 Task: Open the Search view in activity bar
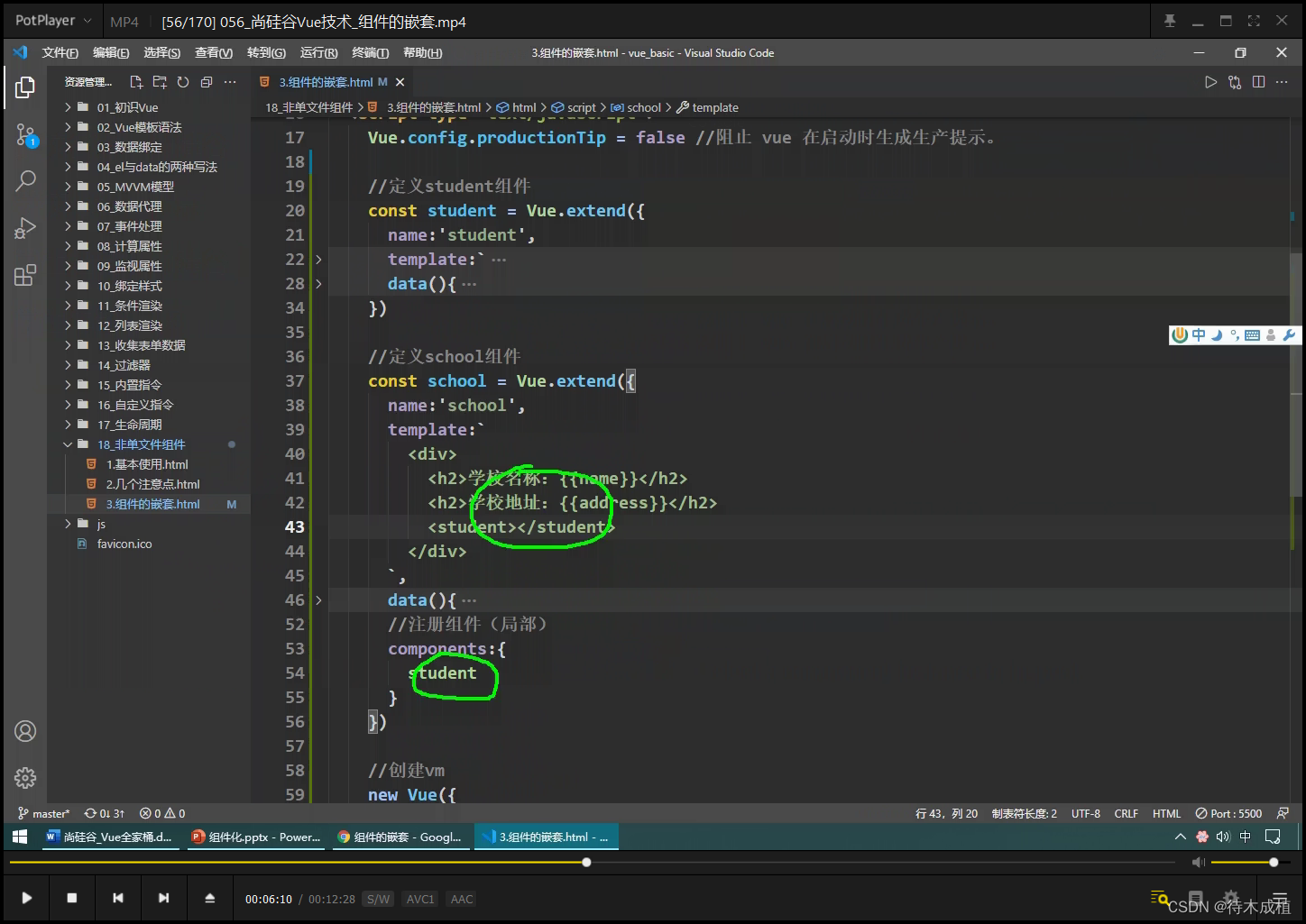coord(25,180)
